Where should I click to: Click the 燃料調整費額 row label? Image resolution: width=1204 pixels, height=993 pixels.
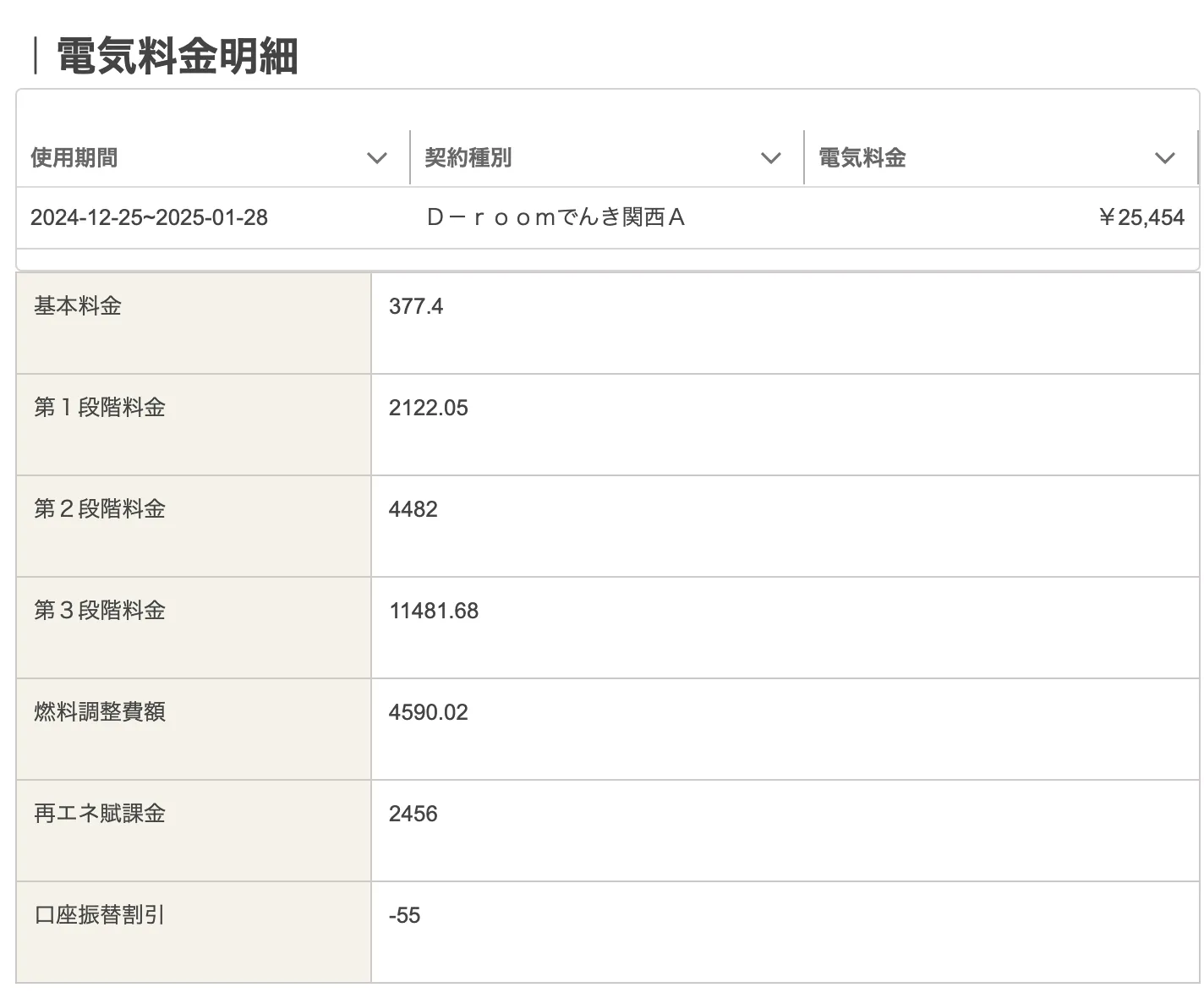[x=100, y=712]
